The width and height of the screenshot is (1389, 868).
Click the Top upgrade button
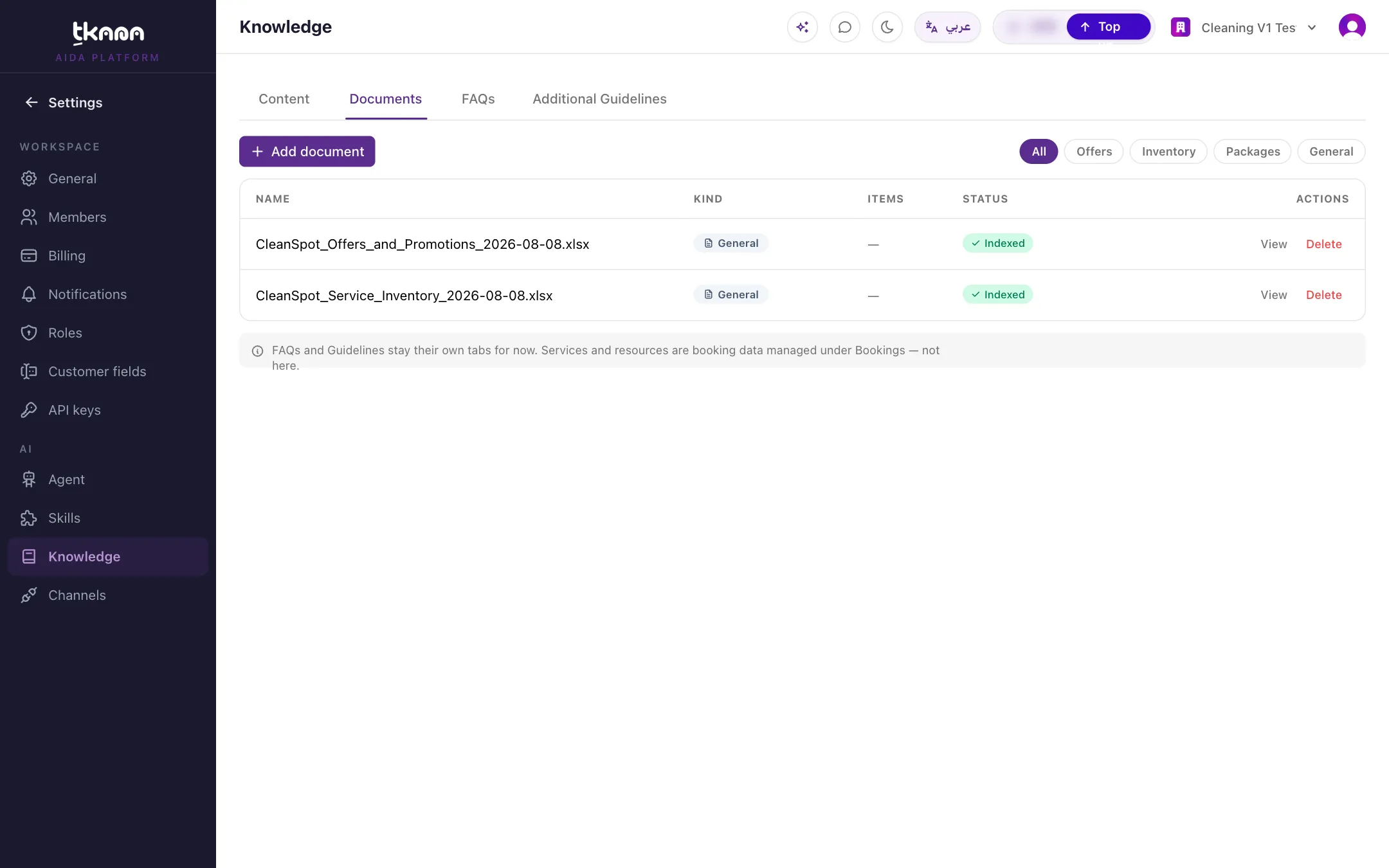[x=1108, y=27]
